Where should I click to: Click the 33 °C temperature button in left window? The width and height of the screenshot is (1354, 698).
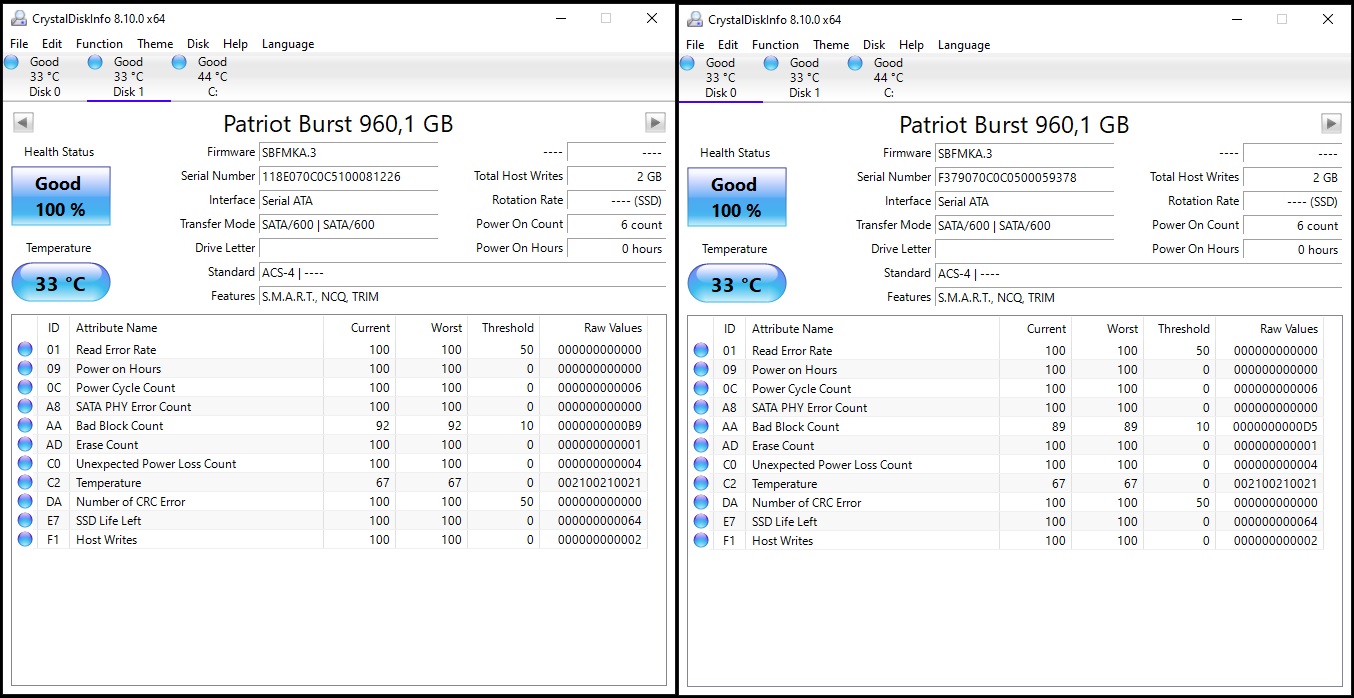tap(61, 283)
